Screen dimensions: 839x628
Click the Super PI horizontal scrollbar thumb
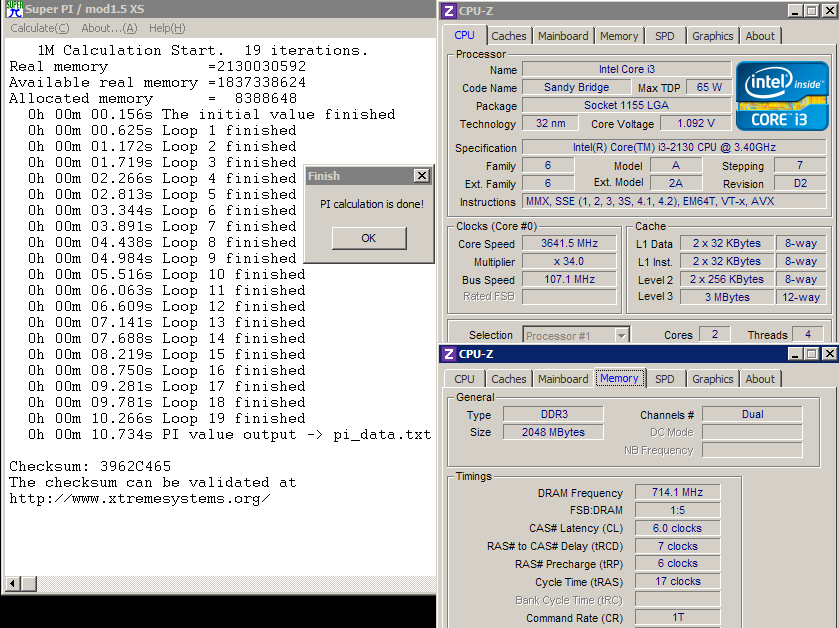pos(29,583)
